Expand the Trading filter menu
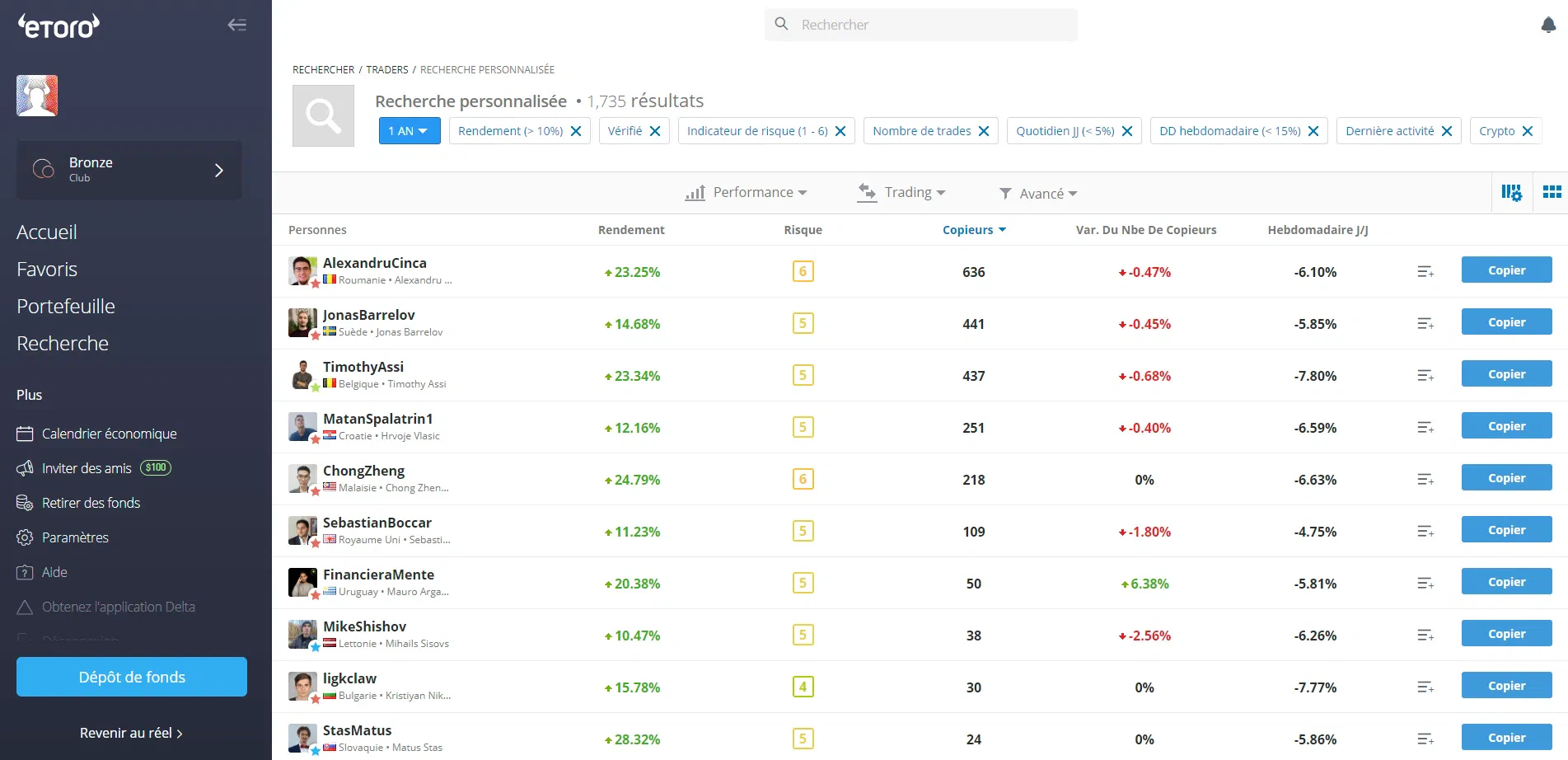 point(901,193)
